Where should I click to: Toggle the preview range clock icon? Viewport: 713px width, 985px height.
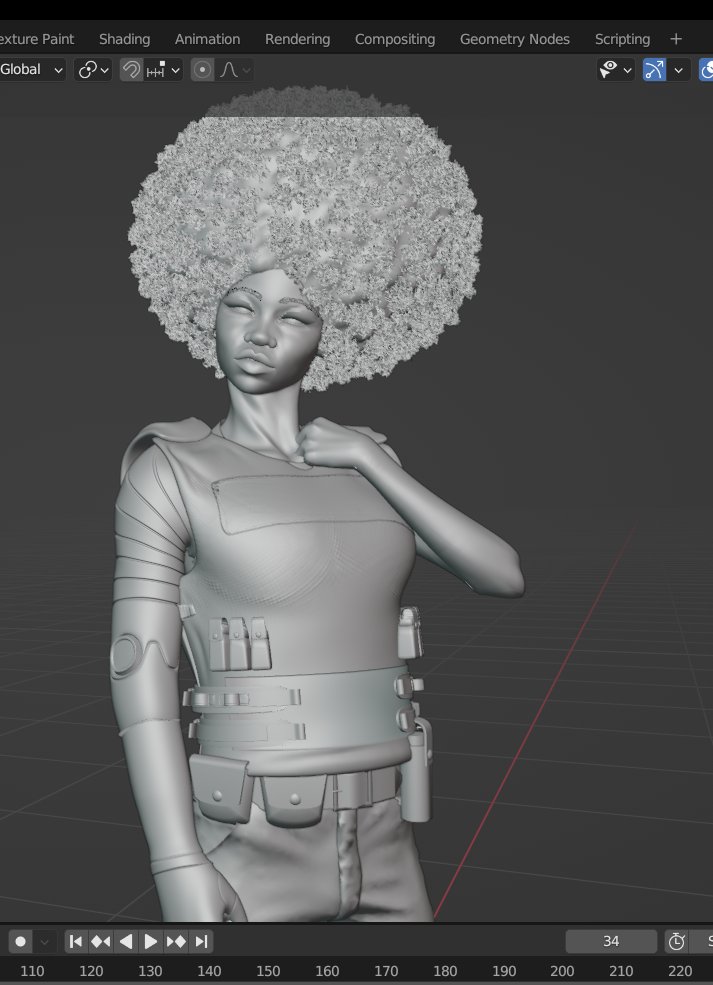click(x=677, y=941)
